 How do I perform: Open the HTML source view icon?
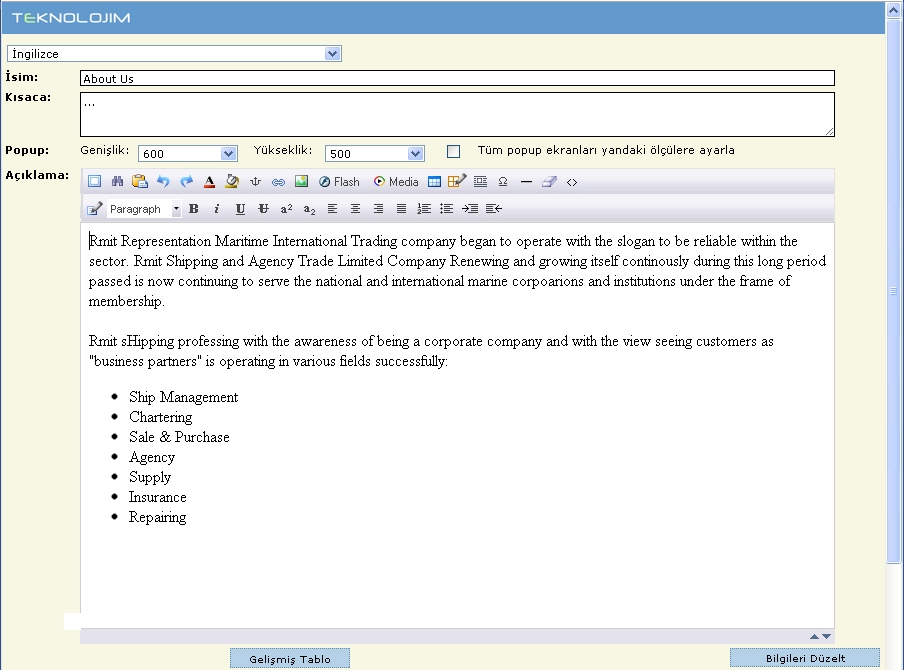coord(572,182)
